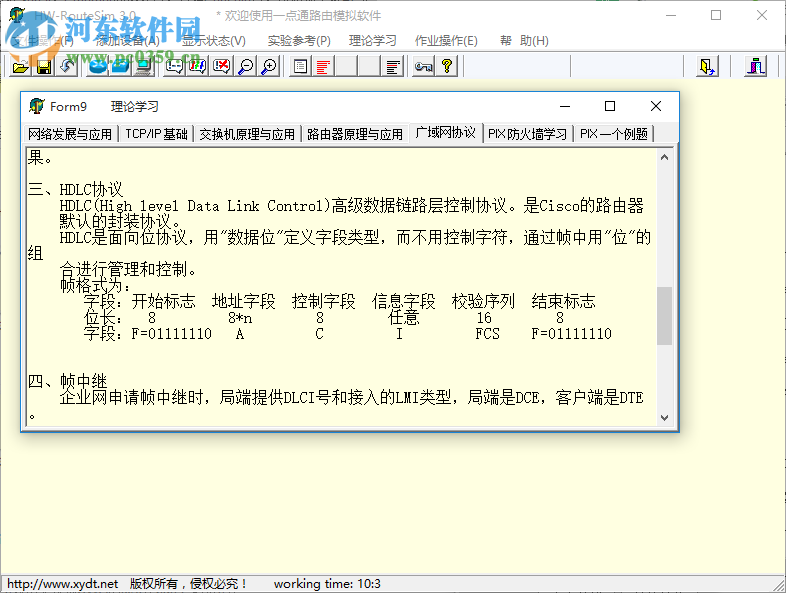Open the 作业操作(E) menu
The height and width of the screenshot is (593, 786).
coord(446,41)
